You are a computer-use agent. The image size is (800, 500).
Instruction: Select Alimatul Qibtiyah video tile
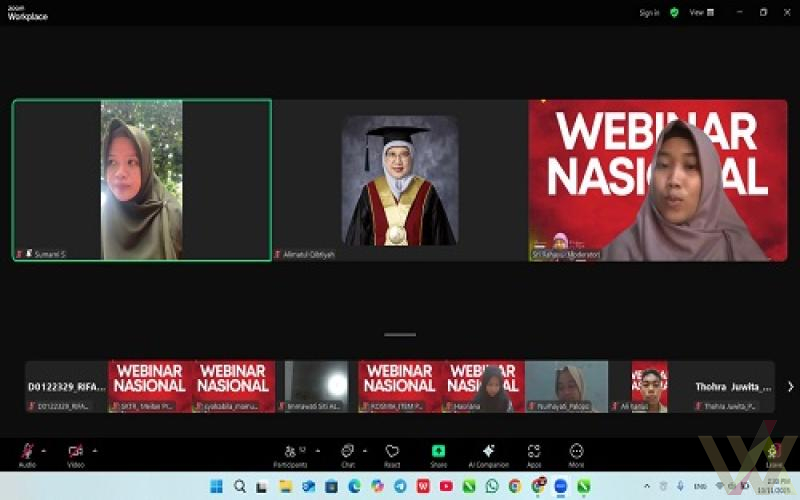click(x=400, y=180)
